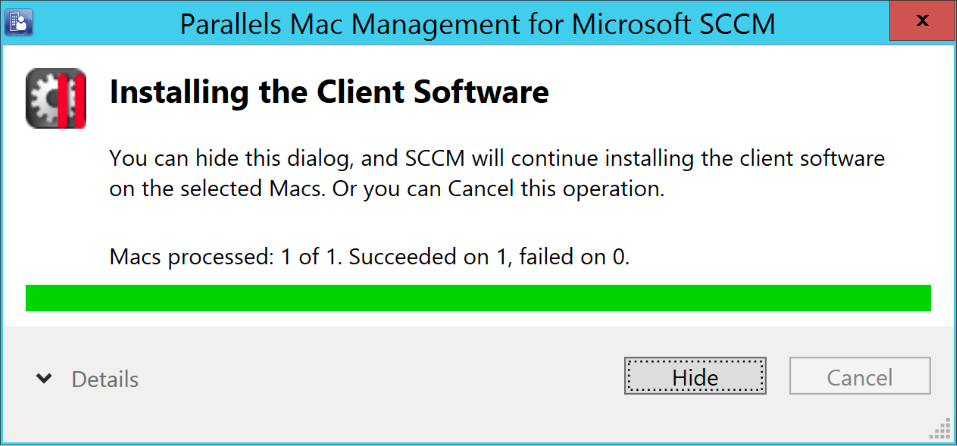This screenshot has width=957, height=446.
Task: Click 'SCCM' in the window title
Action: (x=735, y=23)
